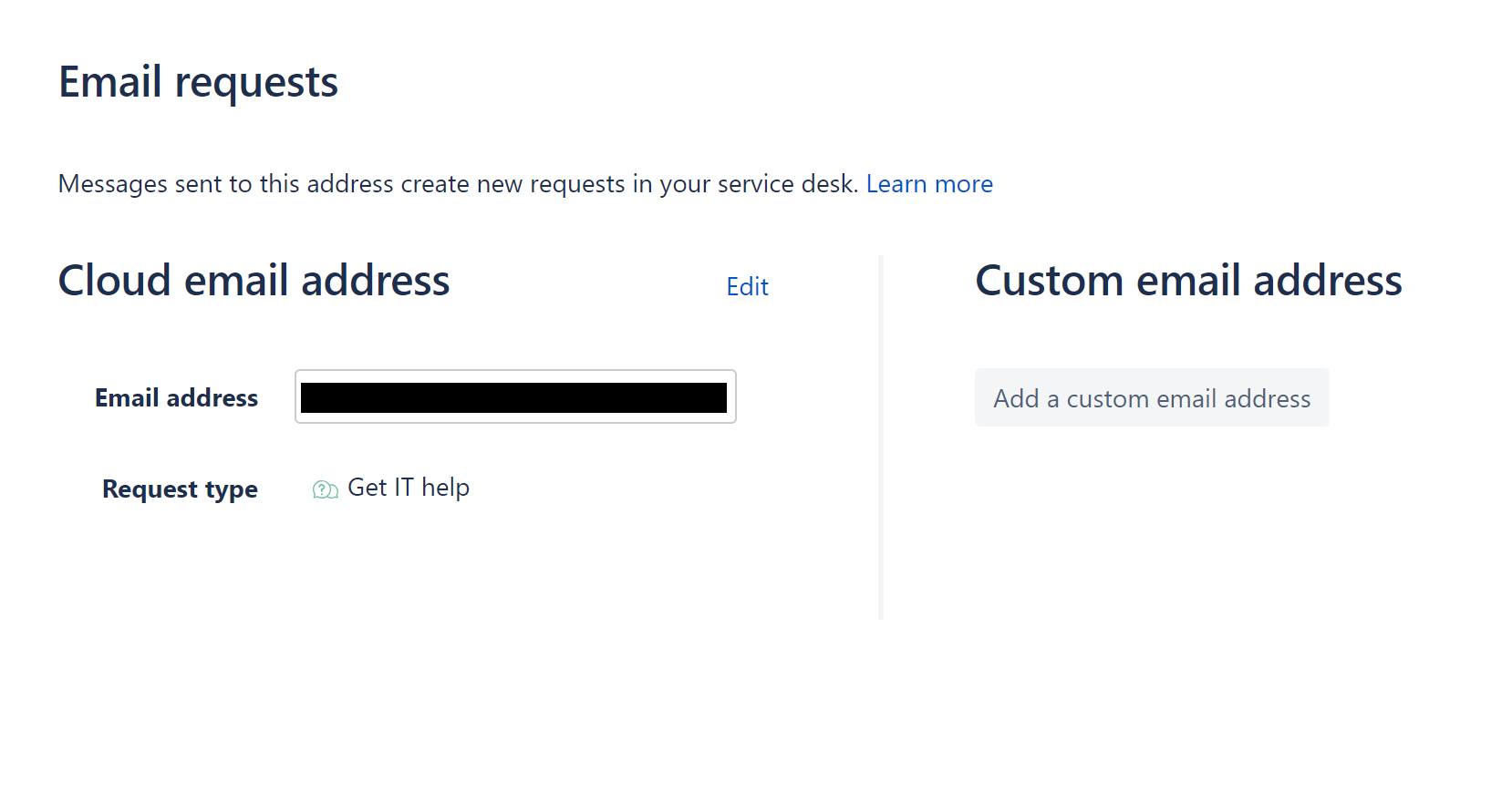This screenshot has height=792, width=1512.
Task: Click the word Email in the page title
Action: (110, 82)
